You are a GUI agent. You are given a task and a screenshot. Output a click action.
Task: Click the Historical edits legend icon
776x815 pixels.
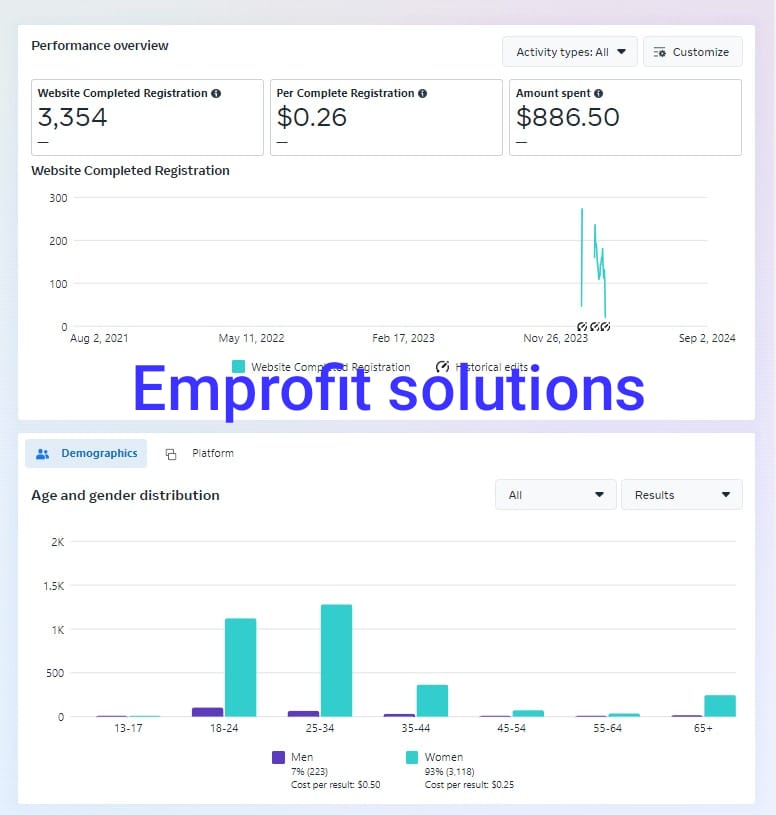443,367
